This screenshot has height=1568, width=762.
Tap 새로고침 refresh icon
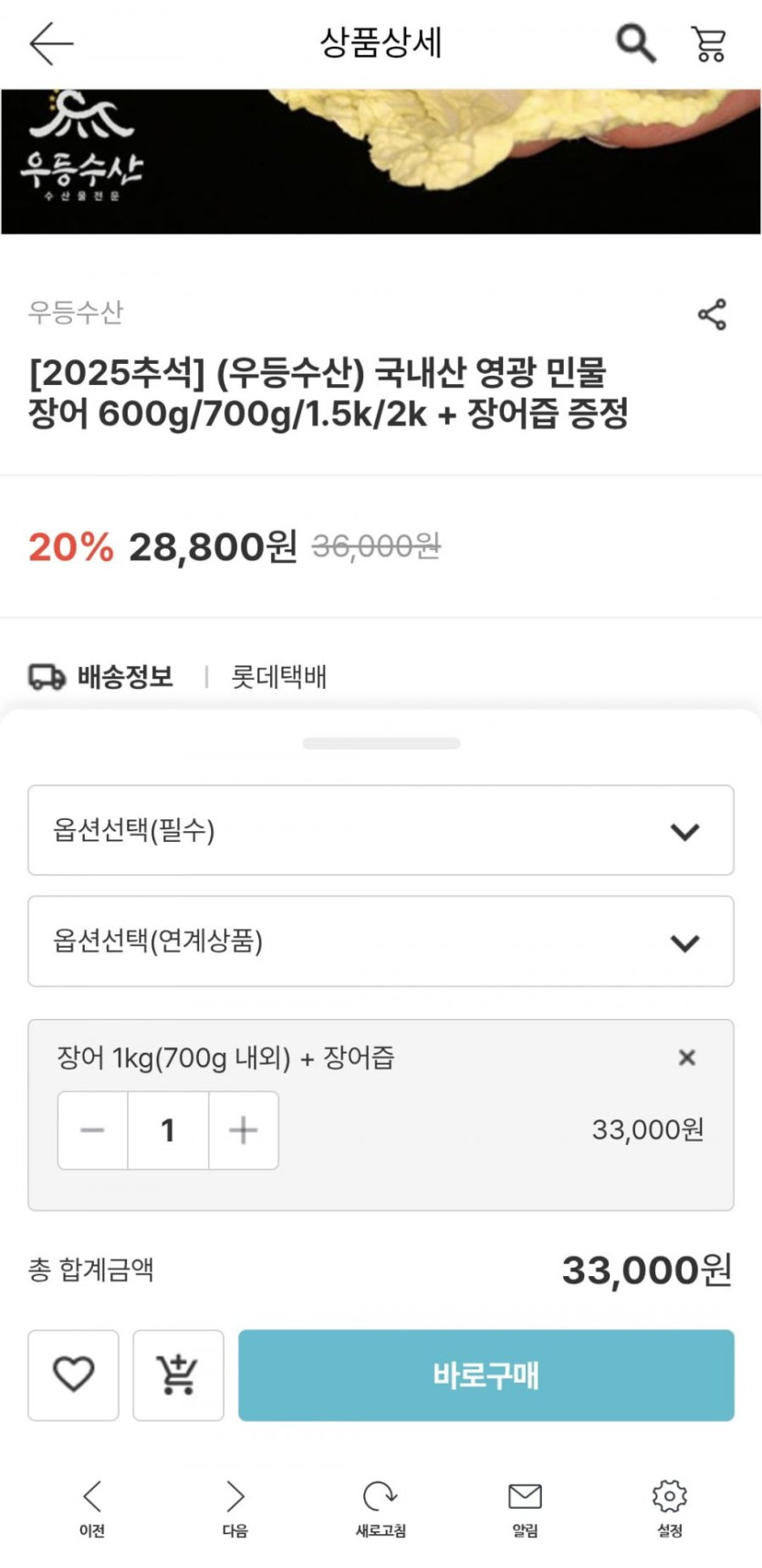pyautogui.click(x=381, y=1506)
